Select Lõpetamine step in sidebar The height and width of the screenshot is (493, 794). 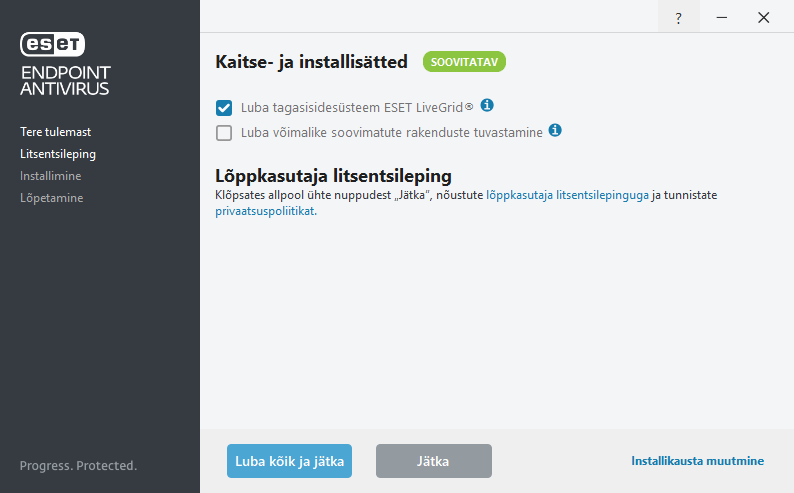point(52,198)
